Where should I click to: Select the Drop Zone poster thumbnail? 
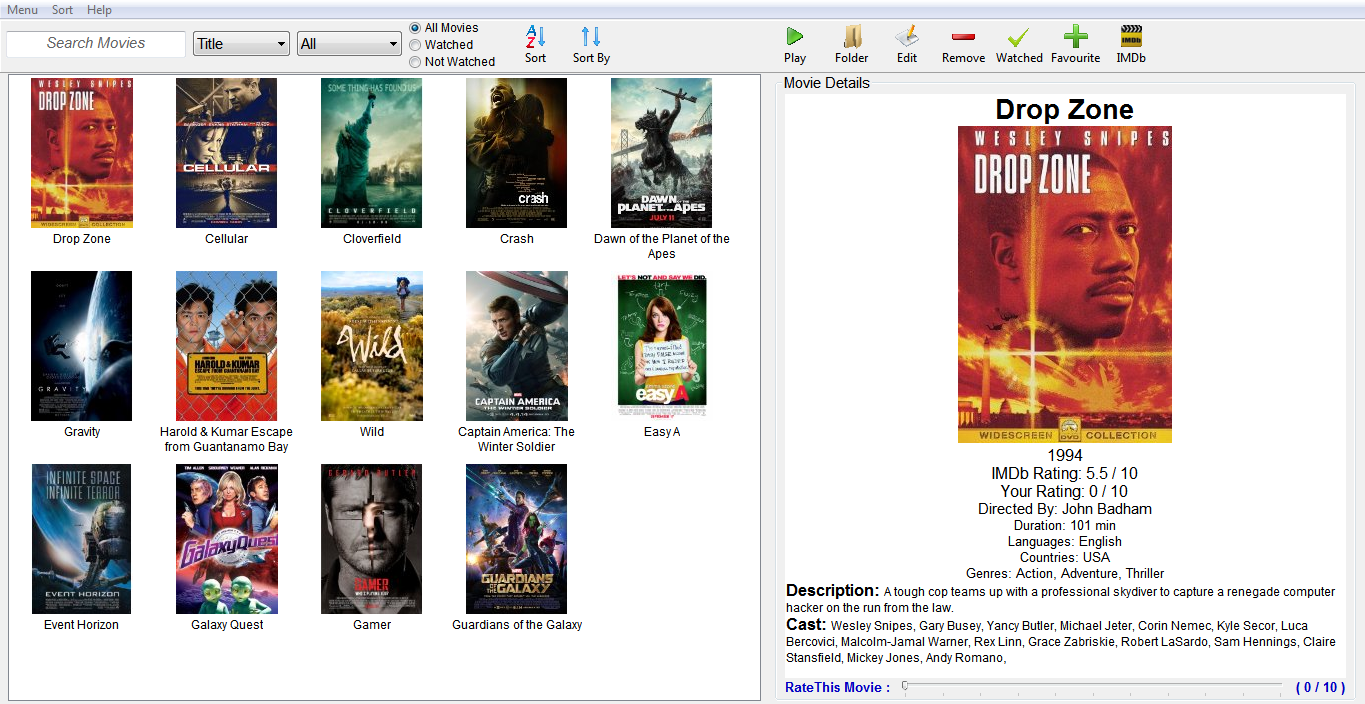tap(82, 153)
